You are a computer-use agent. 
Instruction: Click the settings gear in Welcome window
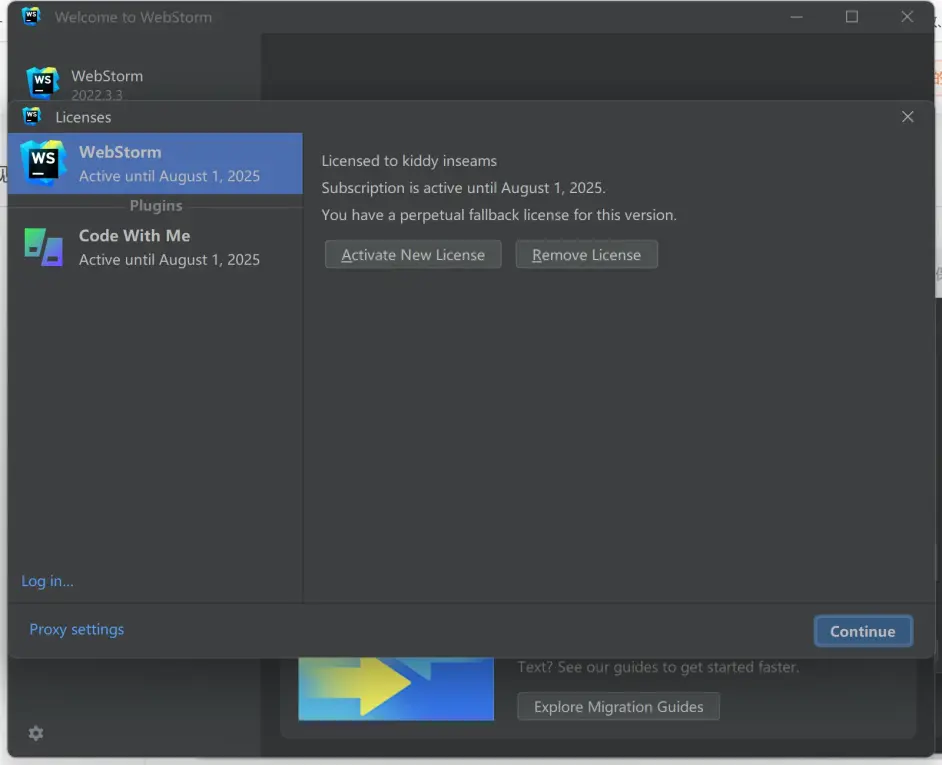[x=36, y=733]
